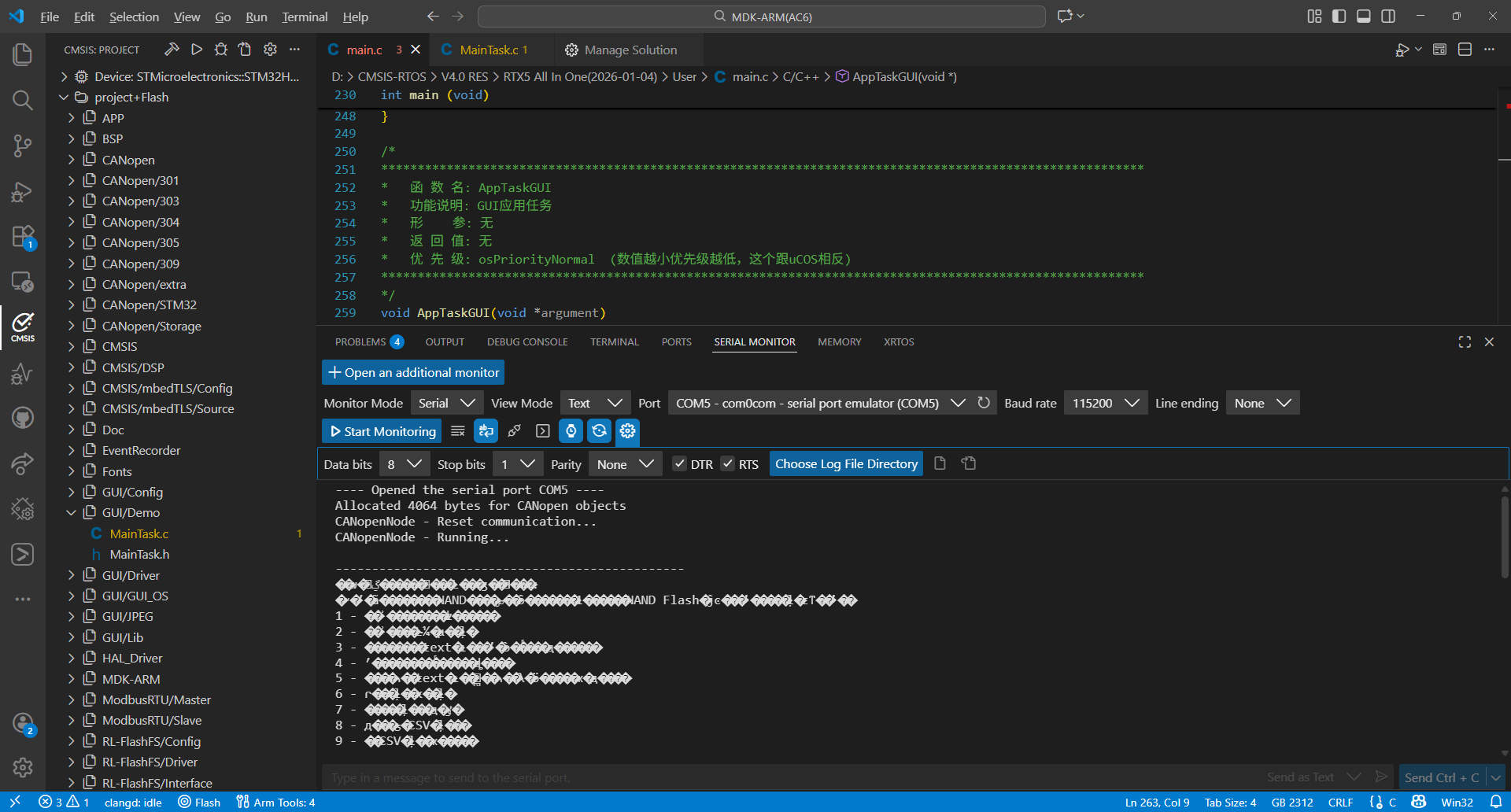Open the CMSIS view in activity bar
This screenshot has width=1511, height=812.
pyautogui.click(x=22, y=326)
